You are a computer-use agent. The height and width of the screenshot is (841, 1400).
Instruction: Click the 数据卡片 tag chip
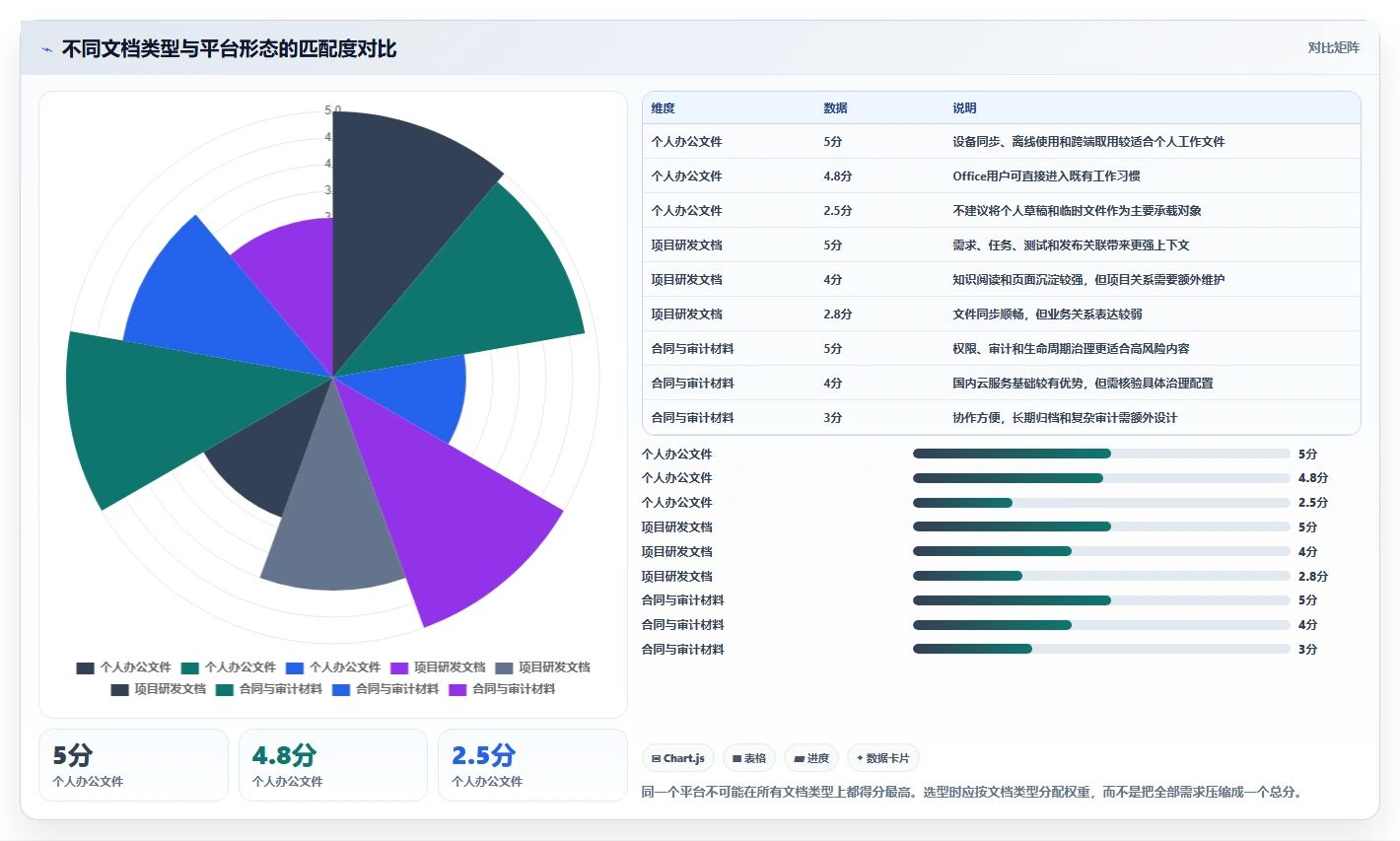[883, 758]
